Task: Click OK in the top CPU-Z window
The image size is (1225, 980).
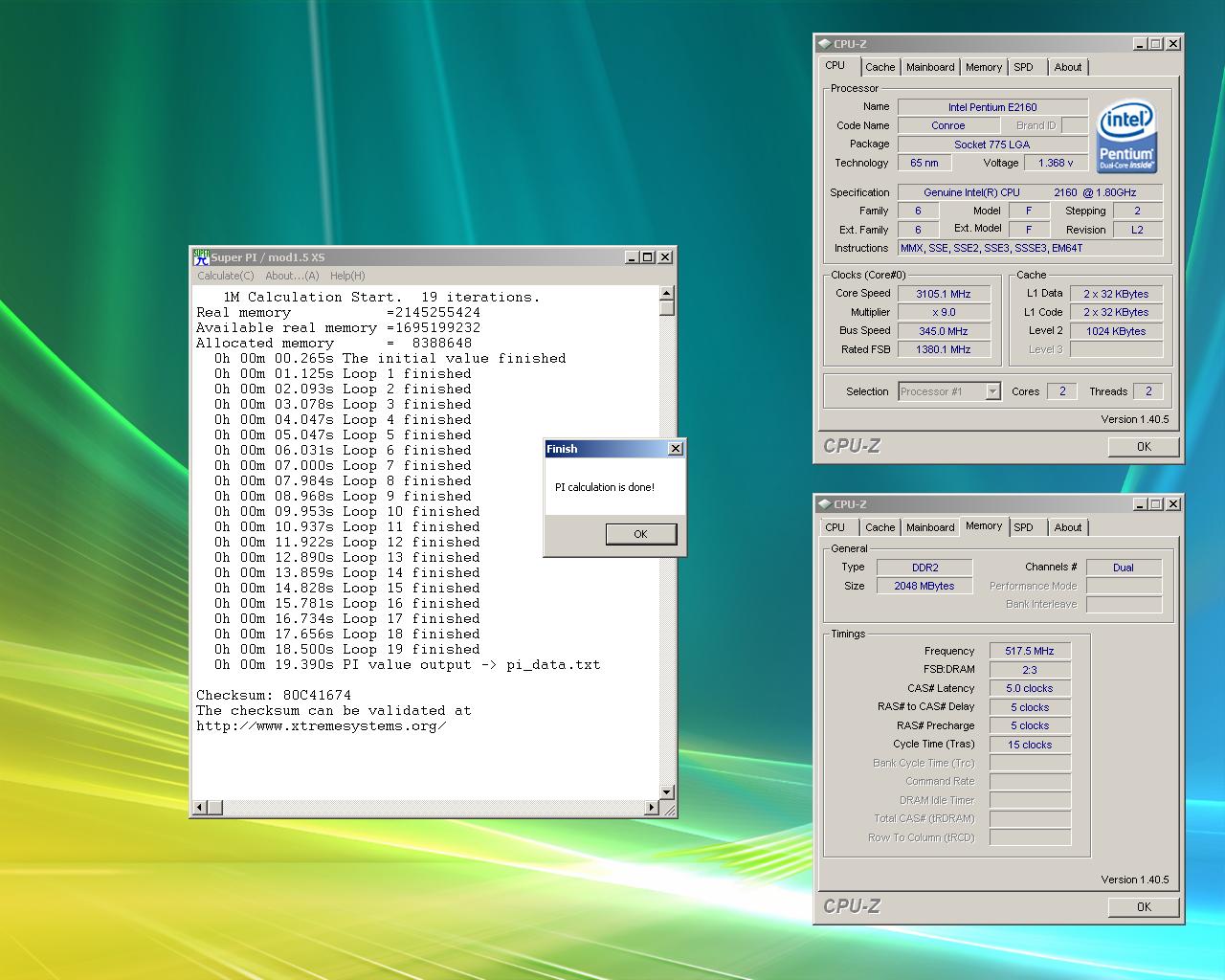Action: (1144, 446)
